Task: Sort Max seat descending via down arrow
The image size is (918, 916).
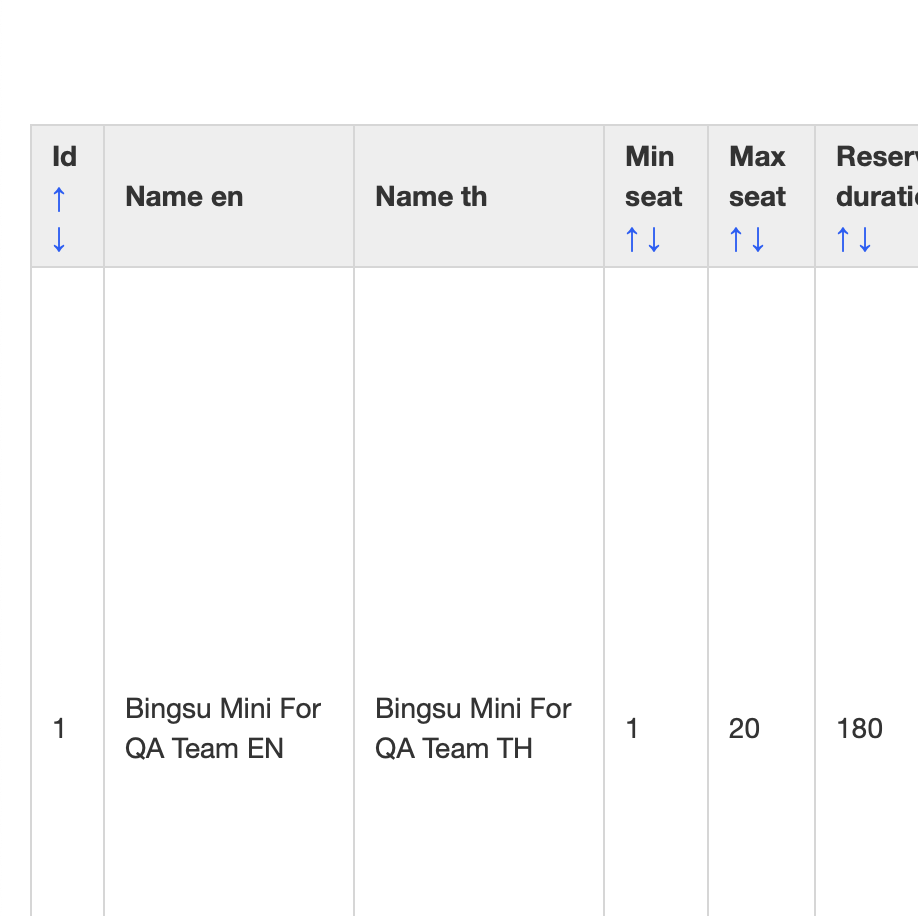Action: tap(758, 240)
